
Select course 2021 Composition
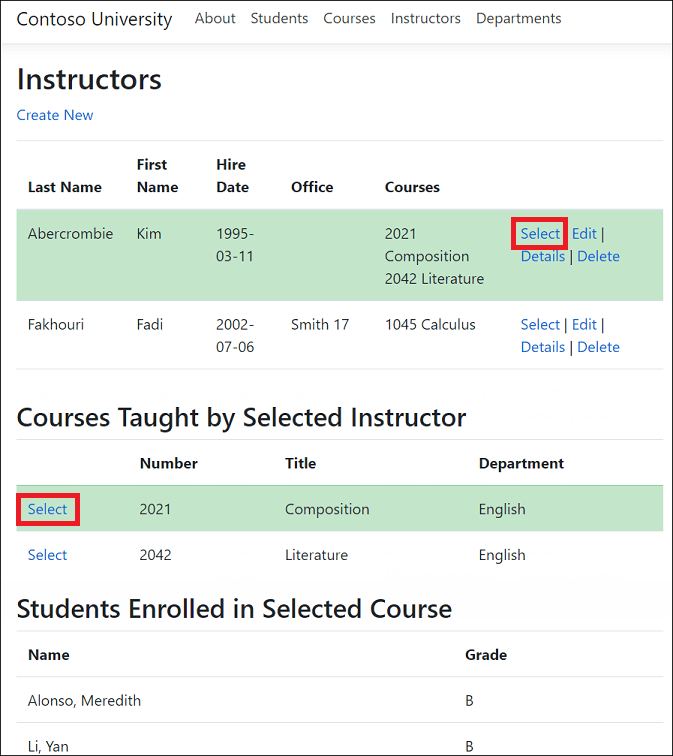pos(47,509)
